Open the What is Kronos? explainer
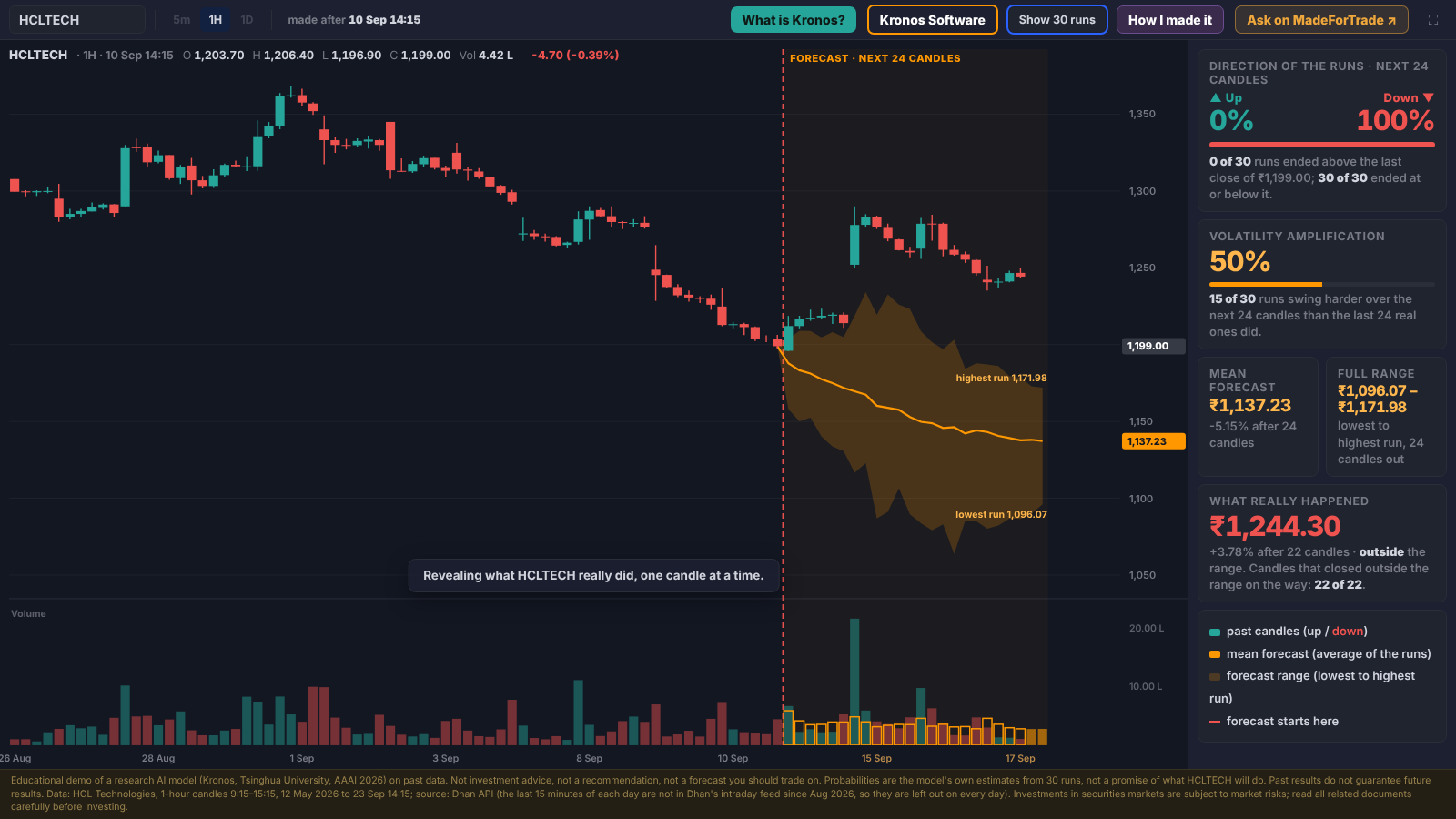The height and width of the screenshot is (819, 1456). (x=794, y=20)
